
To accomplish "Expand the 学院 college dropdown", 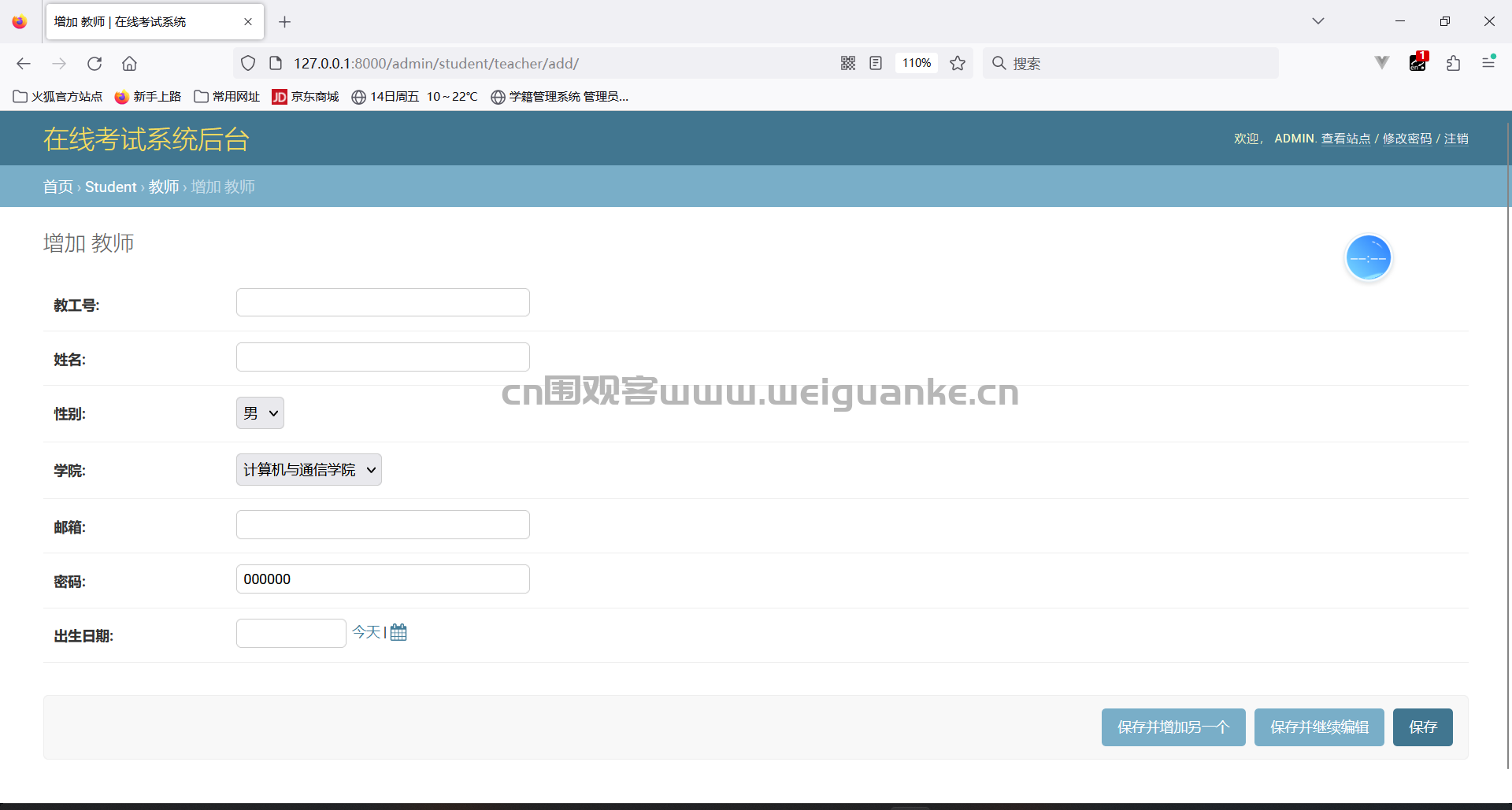I will click(x=309, y=470).
